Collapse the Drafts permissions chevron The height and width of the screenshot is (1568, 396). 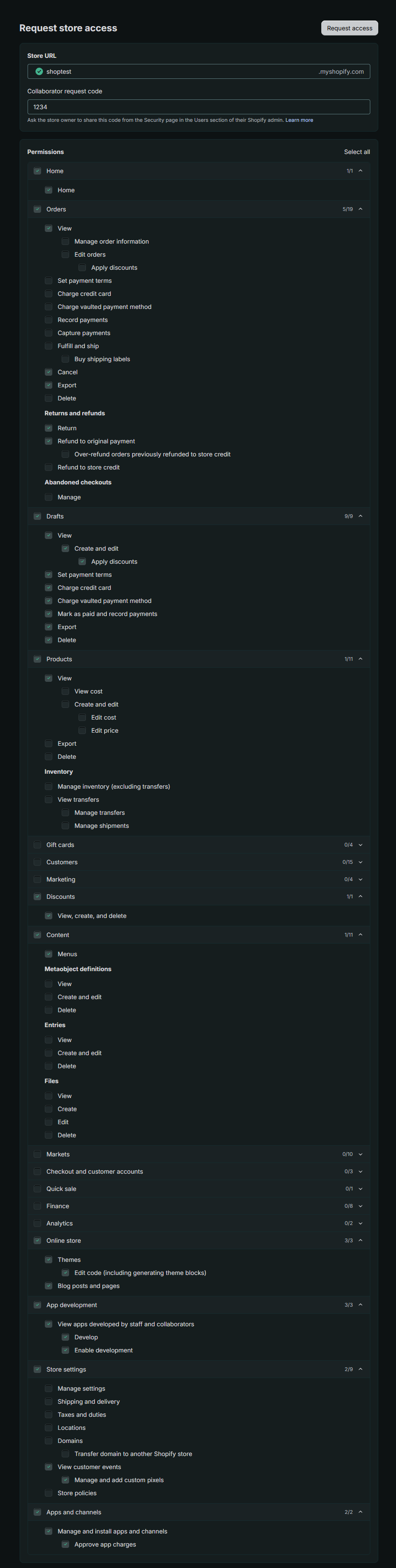pos(361,516)
